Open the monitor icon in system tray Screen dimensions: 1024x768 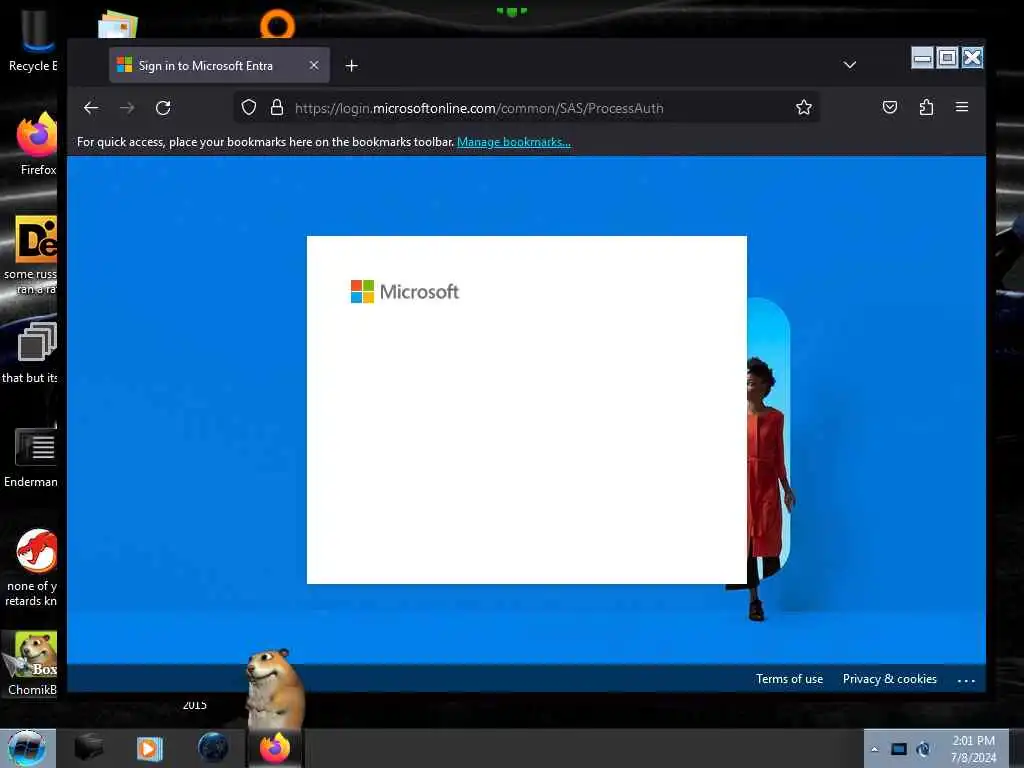pyautogui.click(x=899, y=749)
